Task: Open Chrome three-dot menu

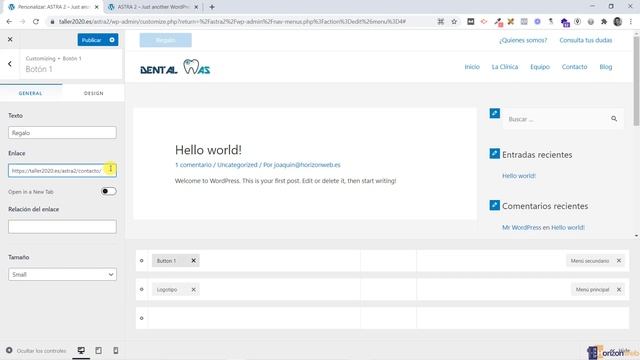Action: (631, 22)
